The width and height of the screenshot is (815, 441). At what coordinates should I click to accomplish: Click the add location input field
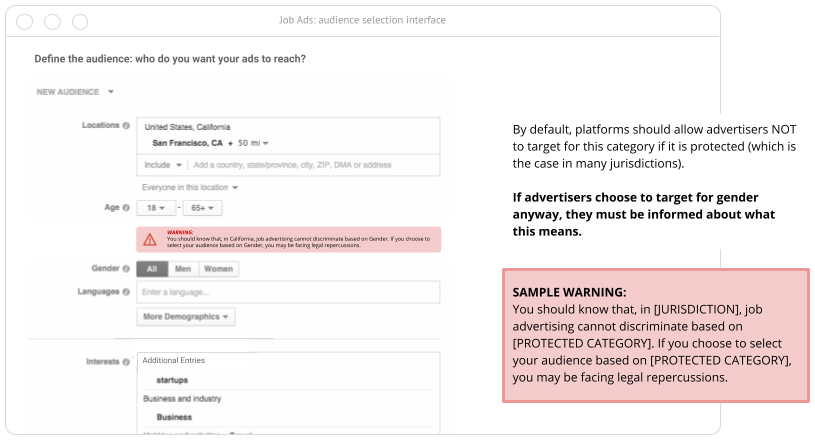coord(310,165)
